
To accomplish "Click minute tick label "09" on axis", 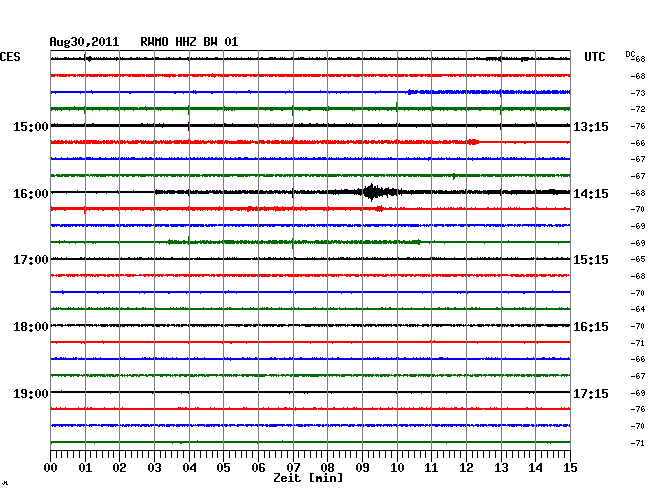I will pyautogui.click(x=362, y=467).
